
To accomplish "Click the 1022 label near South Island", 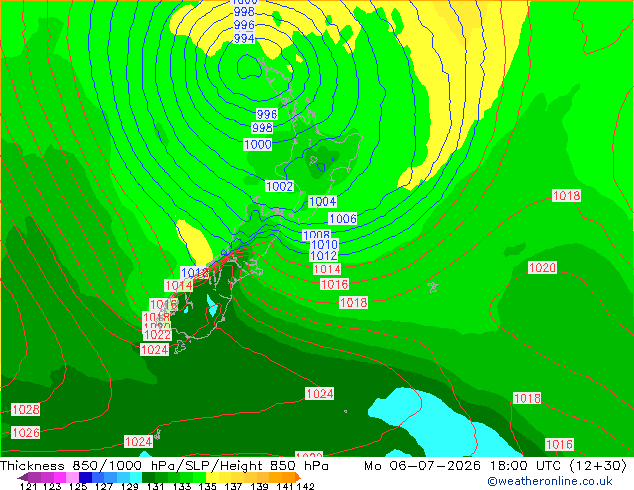I will coord(157,335).
